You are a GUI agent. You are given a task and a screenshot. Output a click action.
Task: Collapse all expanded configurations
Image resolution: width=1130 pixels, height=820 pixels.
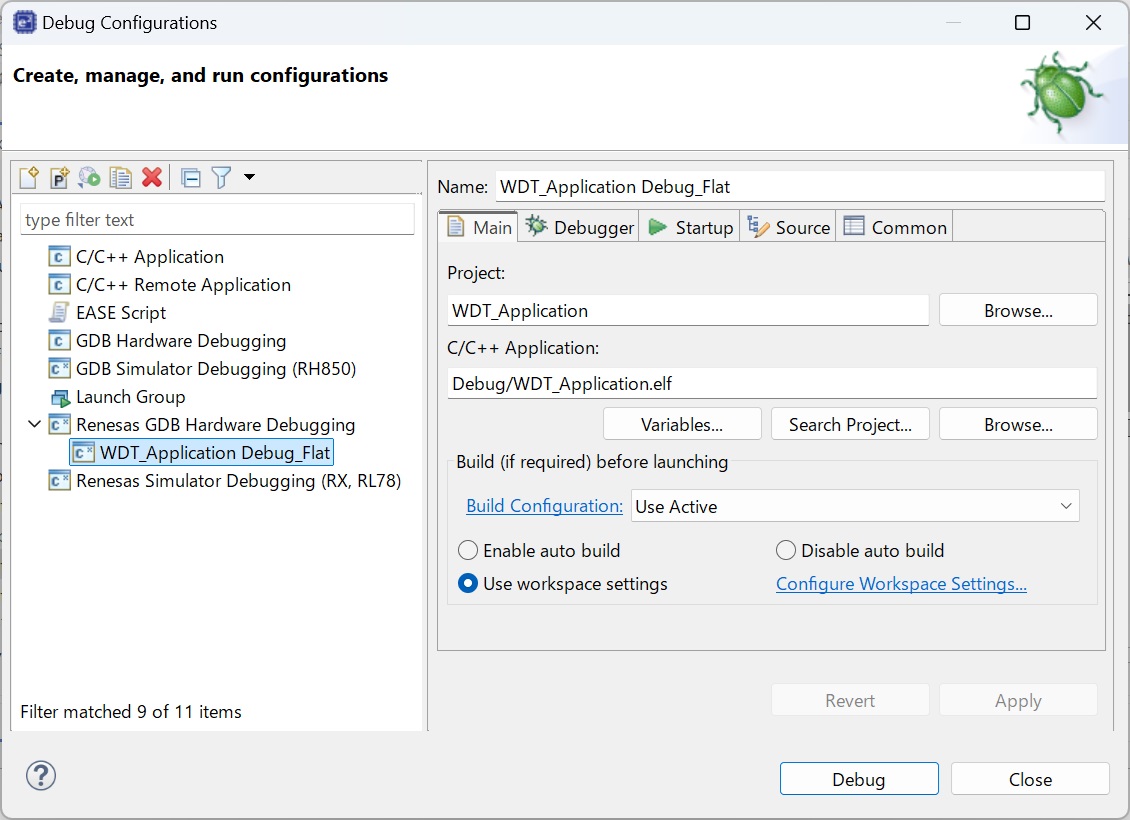coord(191,177)
